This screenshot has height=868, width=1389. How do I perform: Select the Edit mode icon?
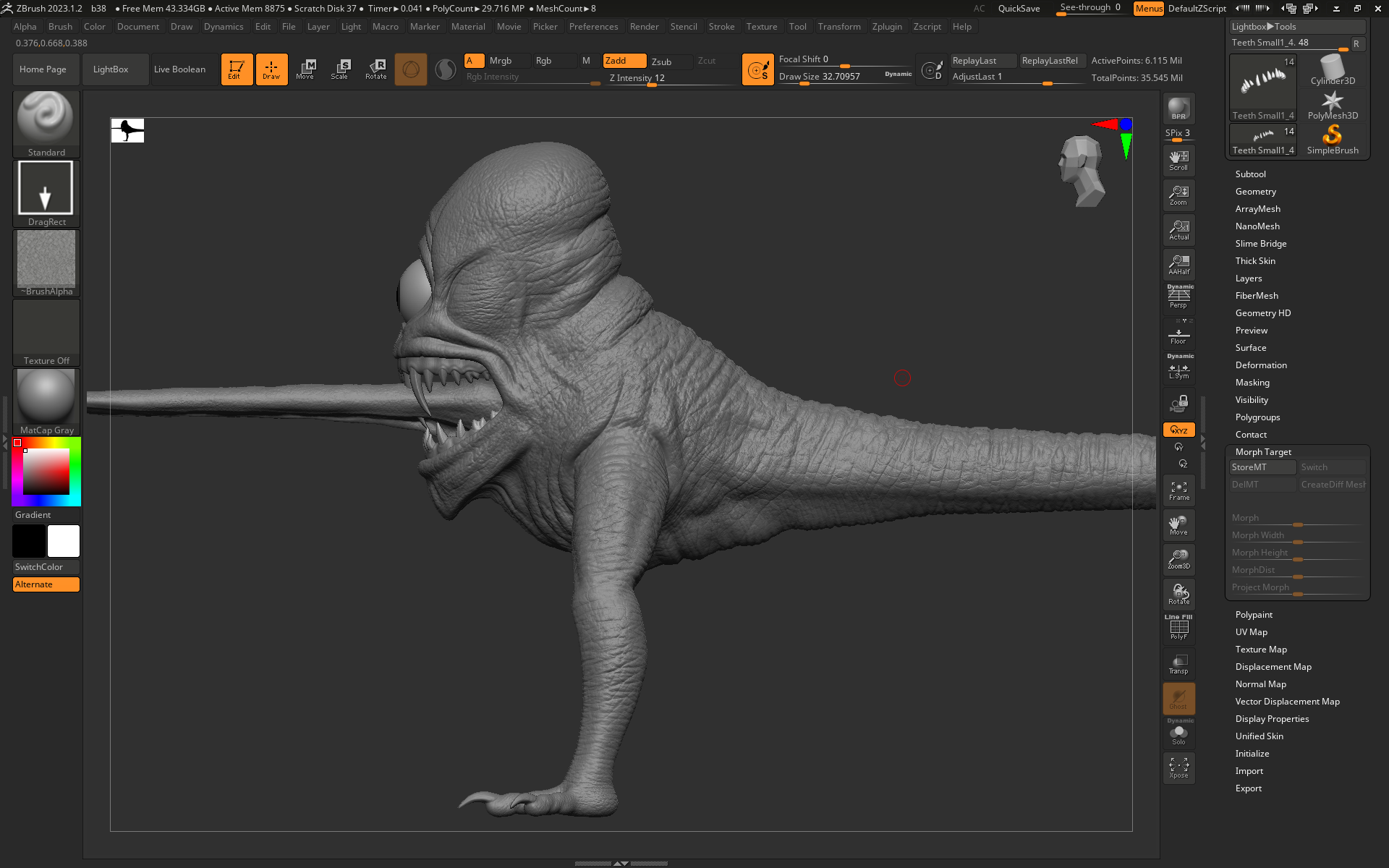237,69
